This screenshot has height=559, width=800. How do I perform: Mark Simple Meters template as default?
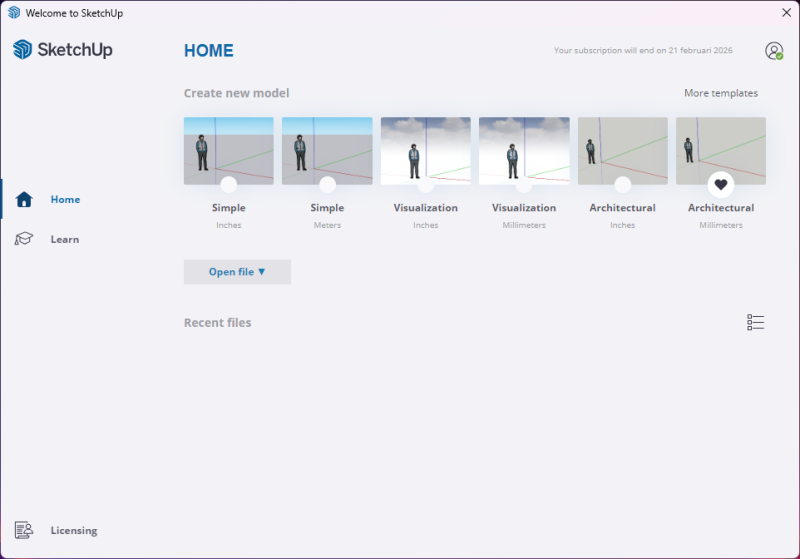pyautogui.click(x=327, y=185)
